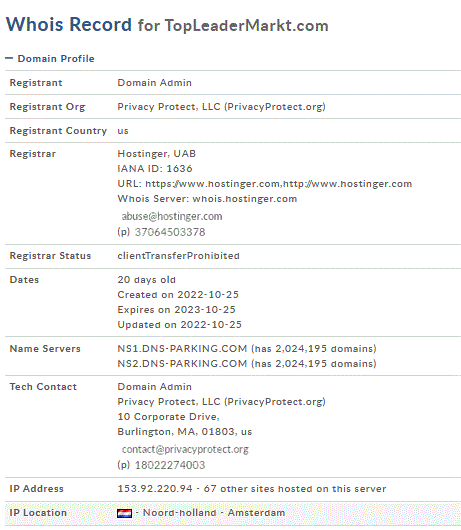Click the Dates row label
This screenshot has height=530, width=461.
(x=24, y=280)
